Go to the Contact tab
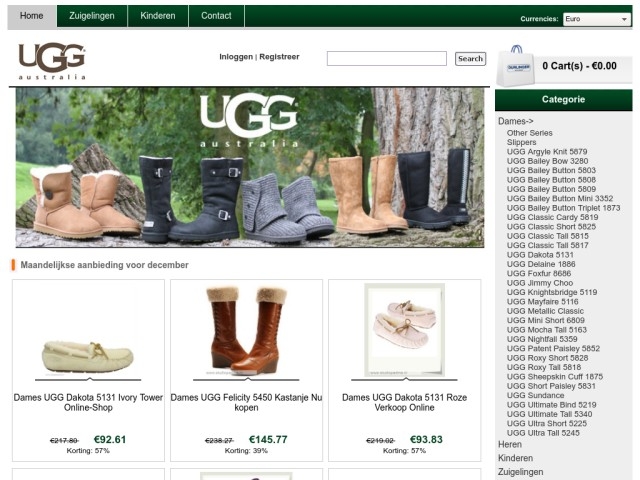This screenshot has width=640, height=480. 216,16
